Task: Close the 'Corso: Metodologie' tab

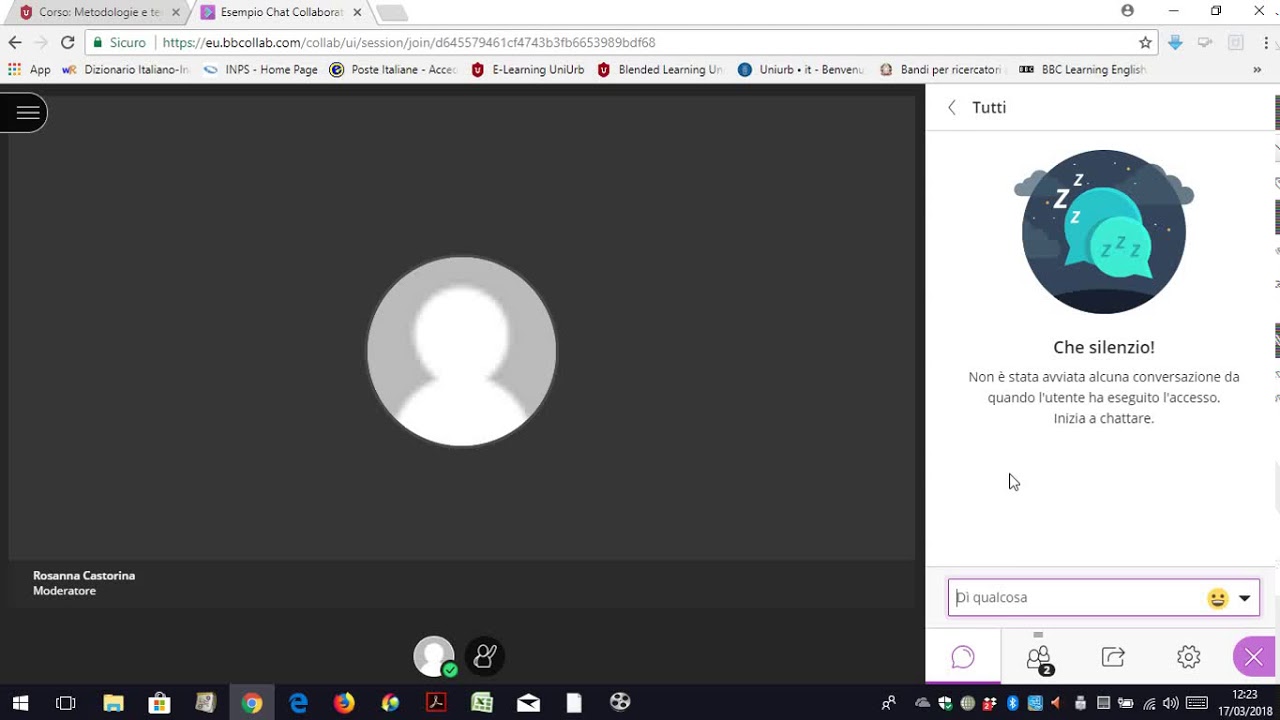Action: [175, 12]
